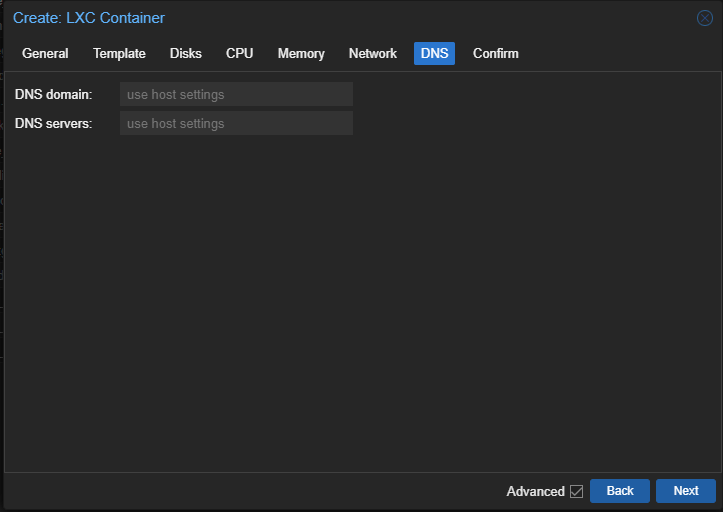Focus the DNS servers input field
This screenshot has height=512, width=723.
click(x=237, y=123)
